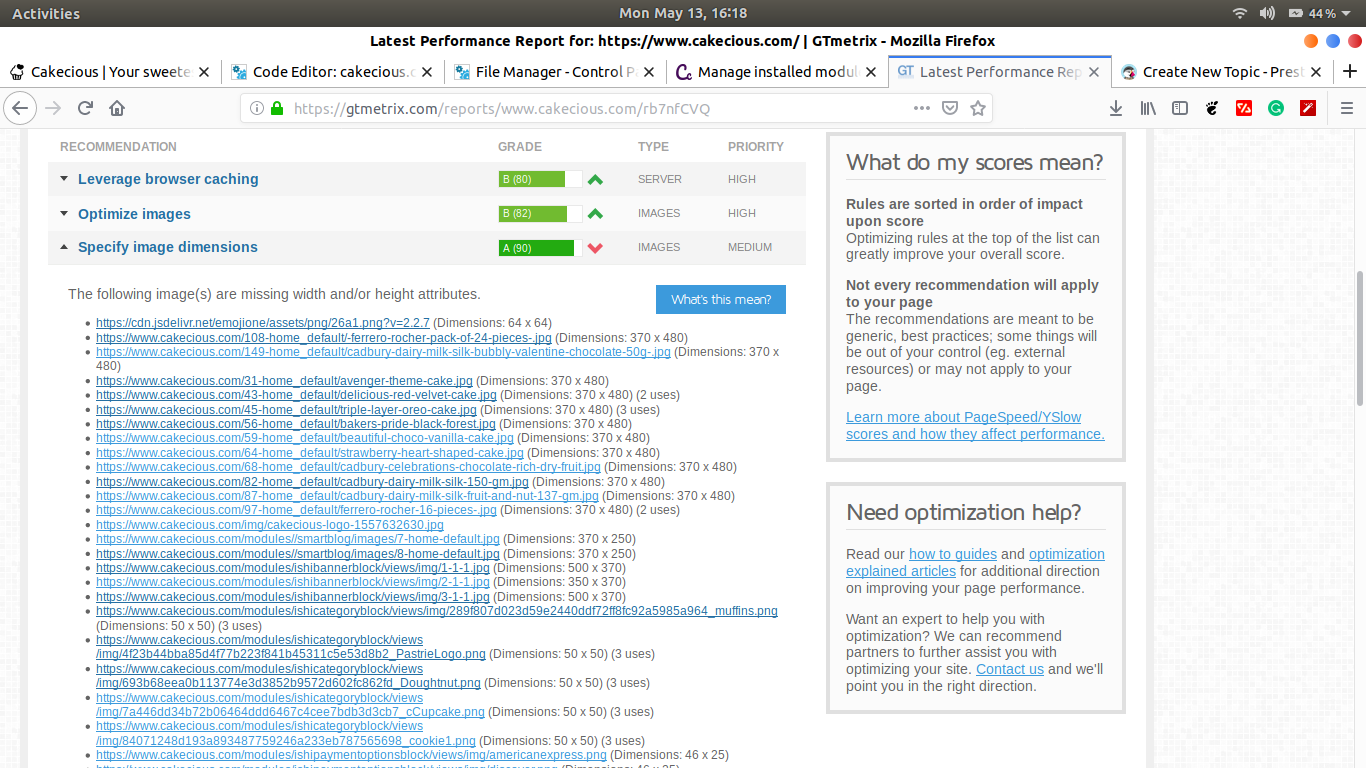The width and height of the screenshot is (1366, 768).
Task: Click the Contact us link
Action: 1010,669
